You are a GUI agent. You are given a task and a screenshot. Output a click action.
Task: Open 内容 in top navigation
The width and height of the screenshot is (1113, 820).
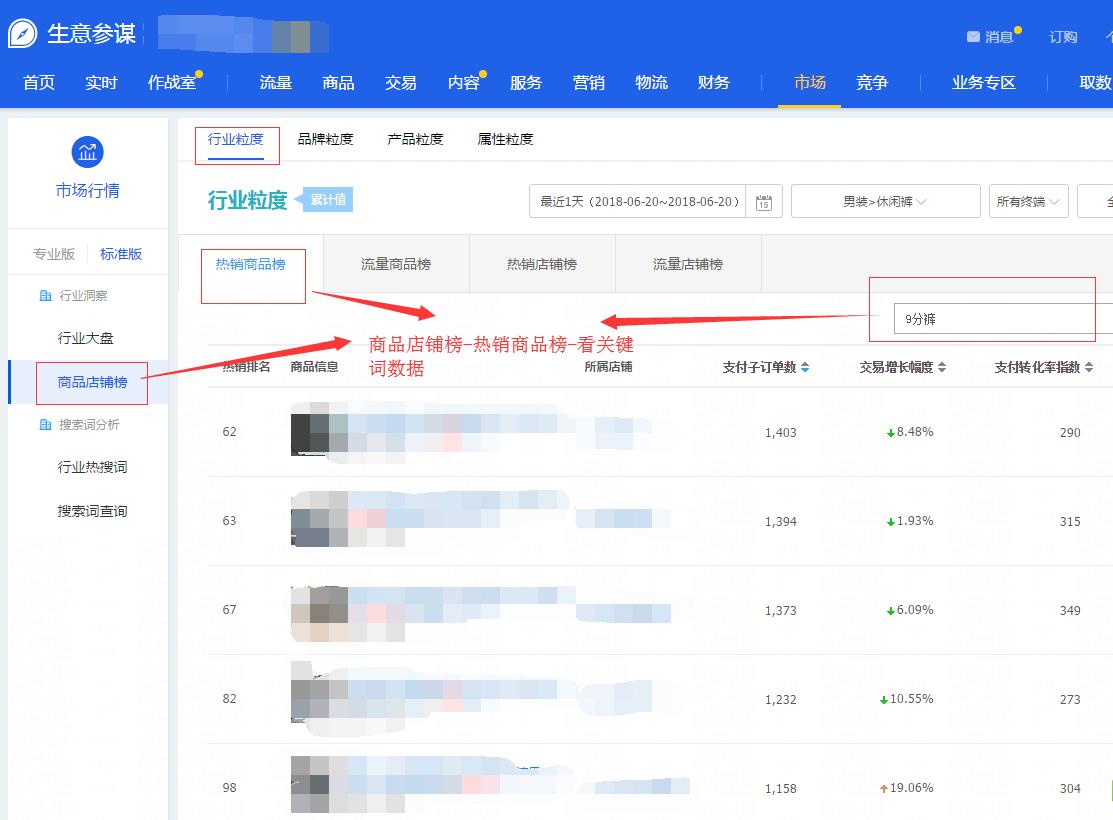point(464,82)
